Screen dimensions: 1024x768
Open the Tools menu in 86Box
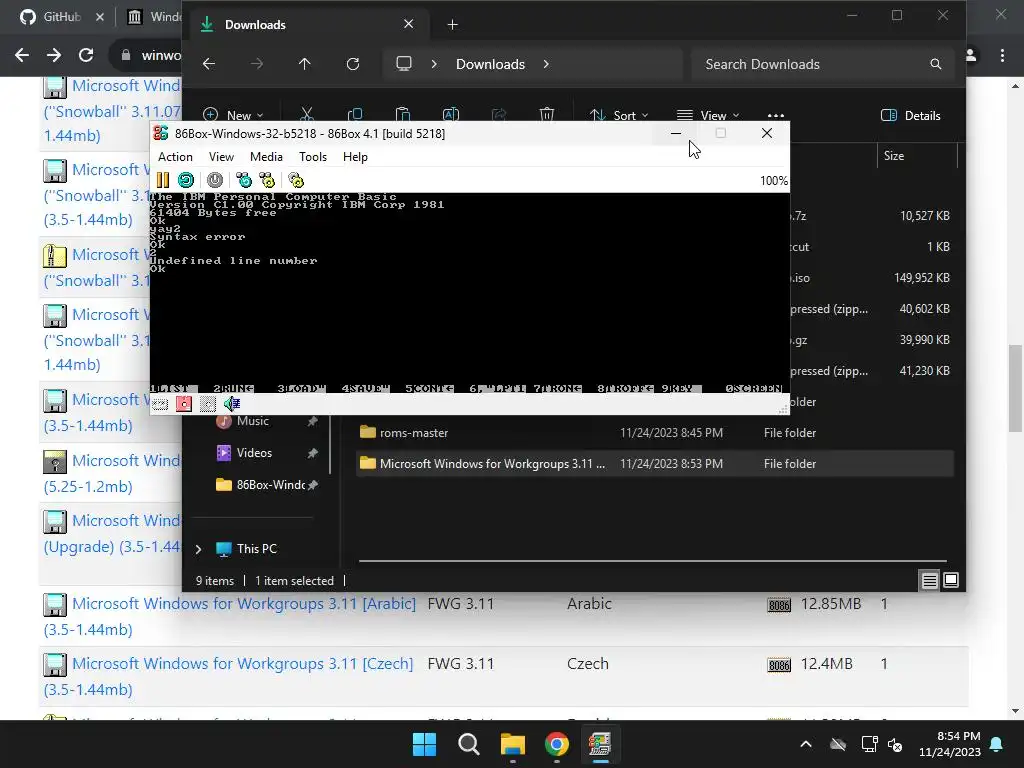pyautogui.click(x=313, y=157)
